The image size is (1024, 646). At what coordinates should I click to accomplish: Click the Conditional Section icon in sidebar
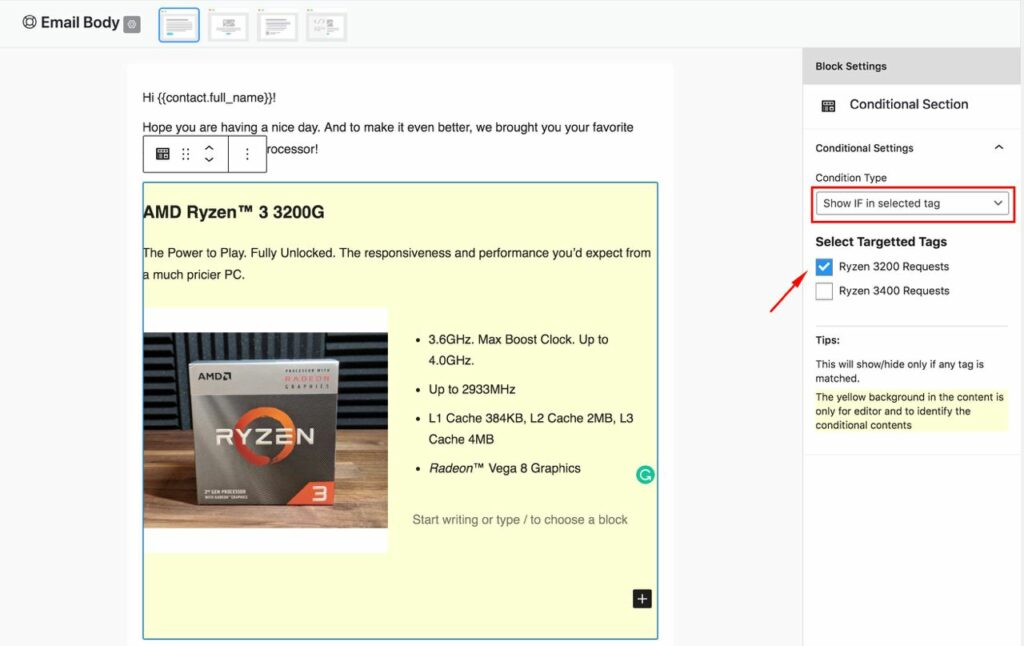pyautogui.click(x=828, y=105)
